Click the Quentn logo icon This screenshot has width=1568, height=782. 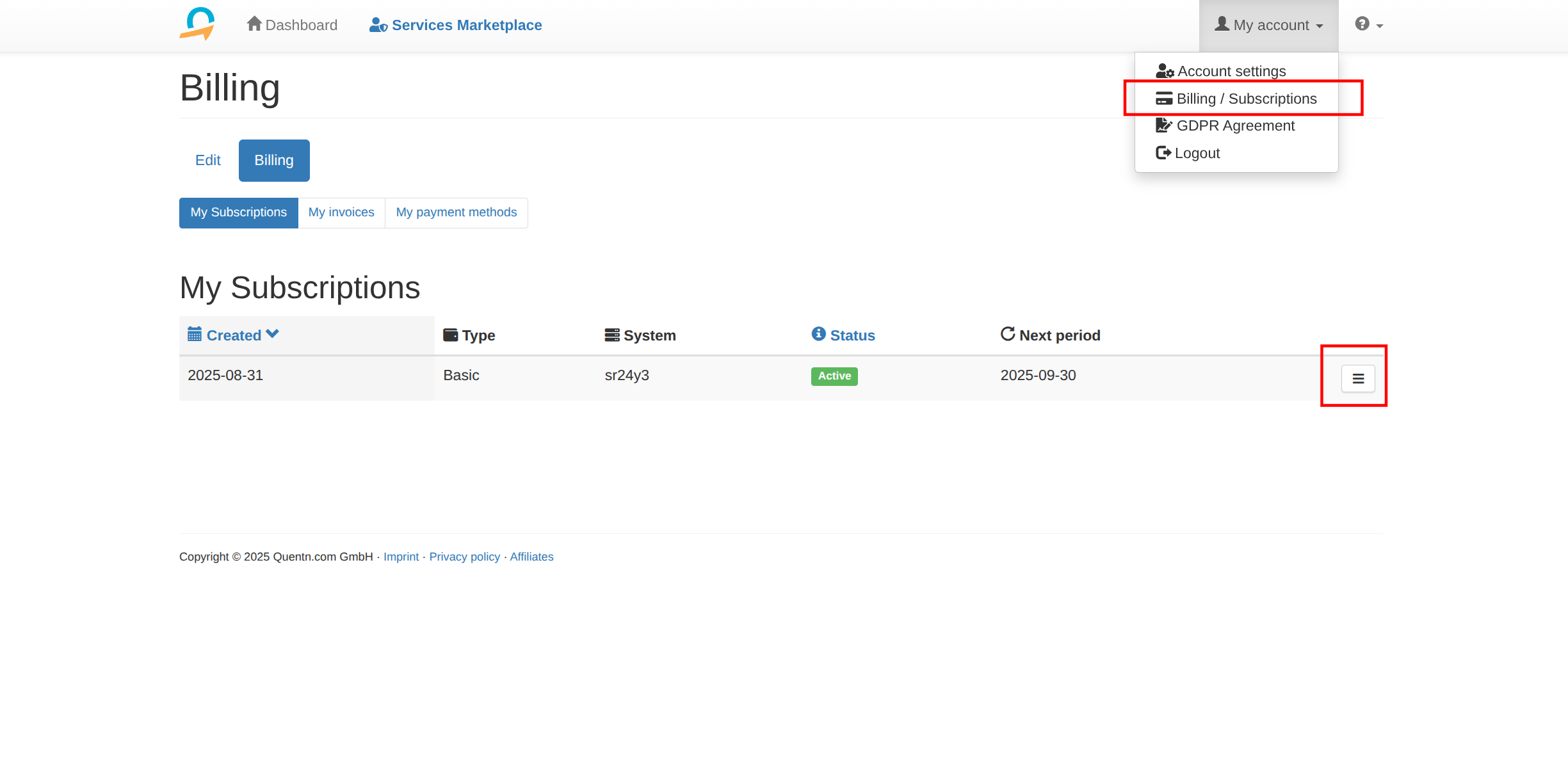[197, 24]
